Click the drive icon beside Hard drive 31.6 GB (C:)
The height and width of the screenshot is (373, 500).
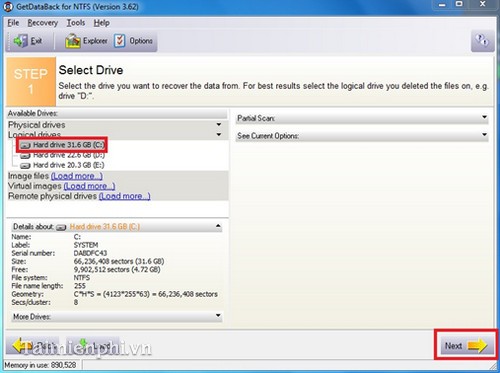pyautogui.click(x=25, y=145)
